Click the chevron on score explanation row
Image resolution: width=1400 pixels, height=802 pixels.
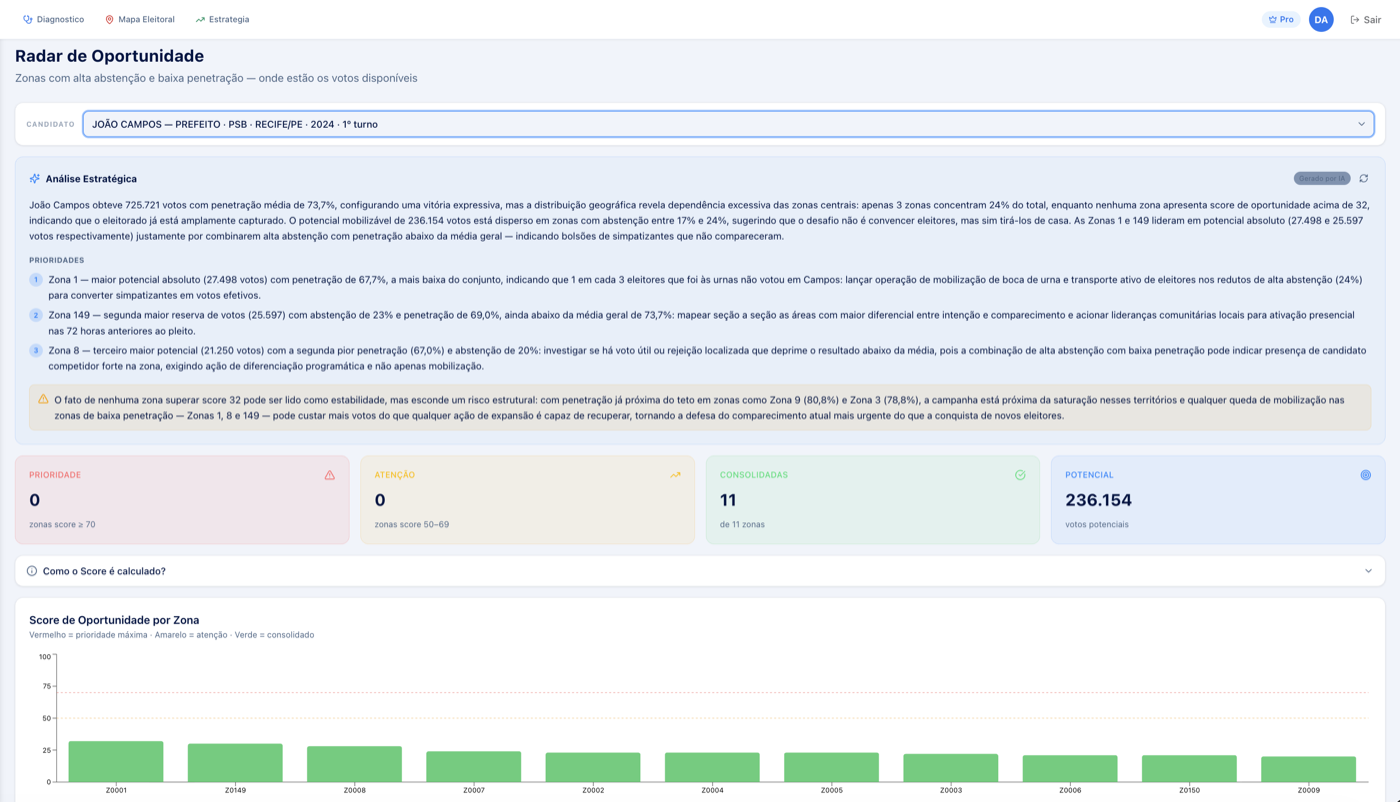point(1368,571)
